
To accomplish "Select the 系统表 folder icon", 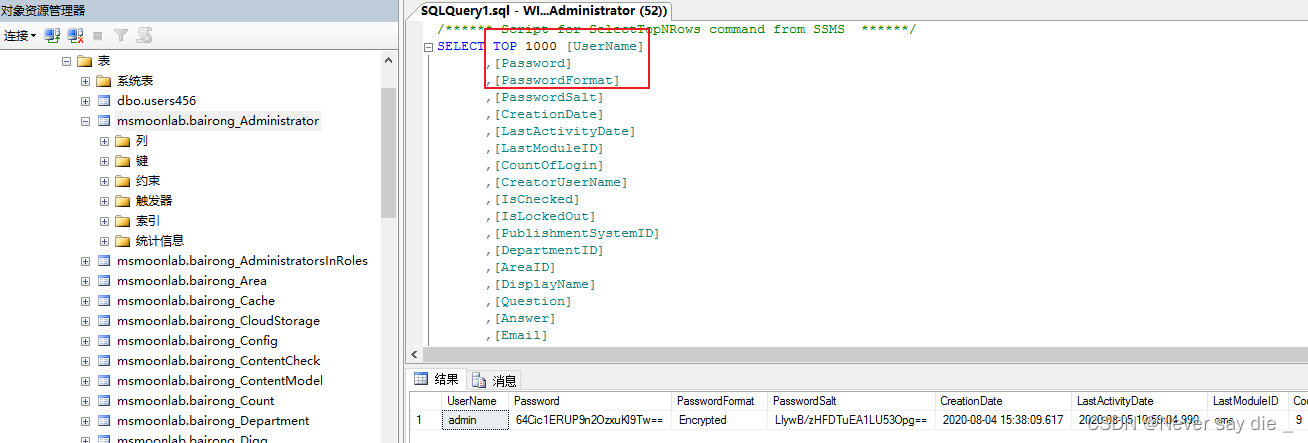I will [x=104, y=81].
